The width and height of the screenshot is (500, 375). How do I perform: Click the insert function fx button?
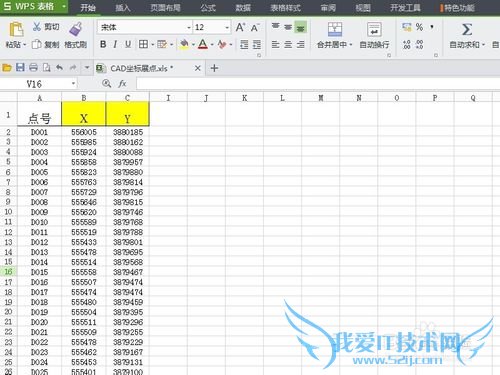coord(122,84)
